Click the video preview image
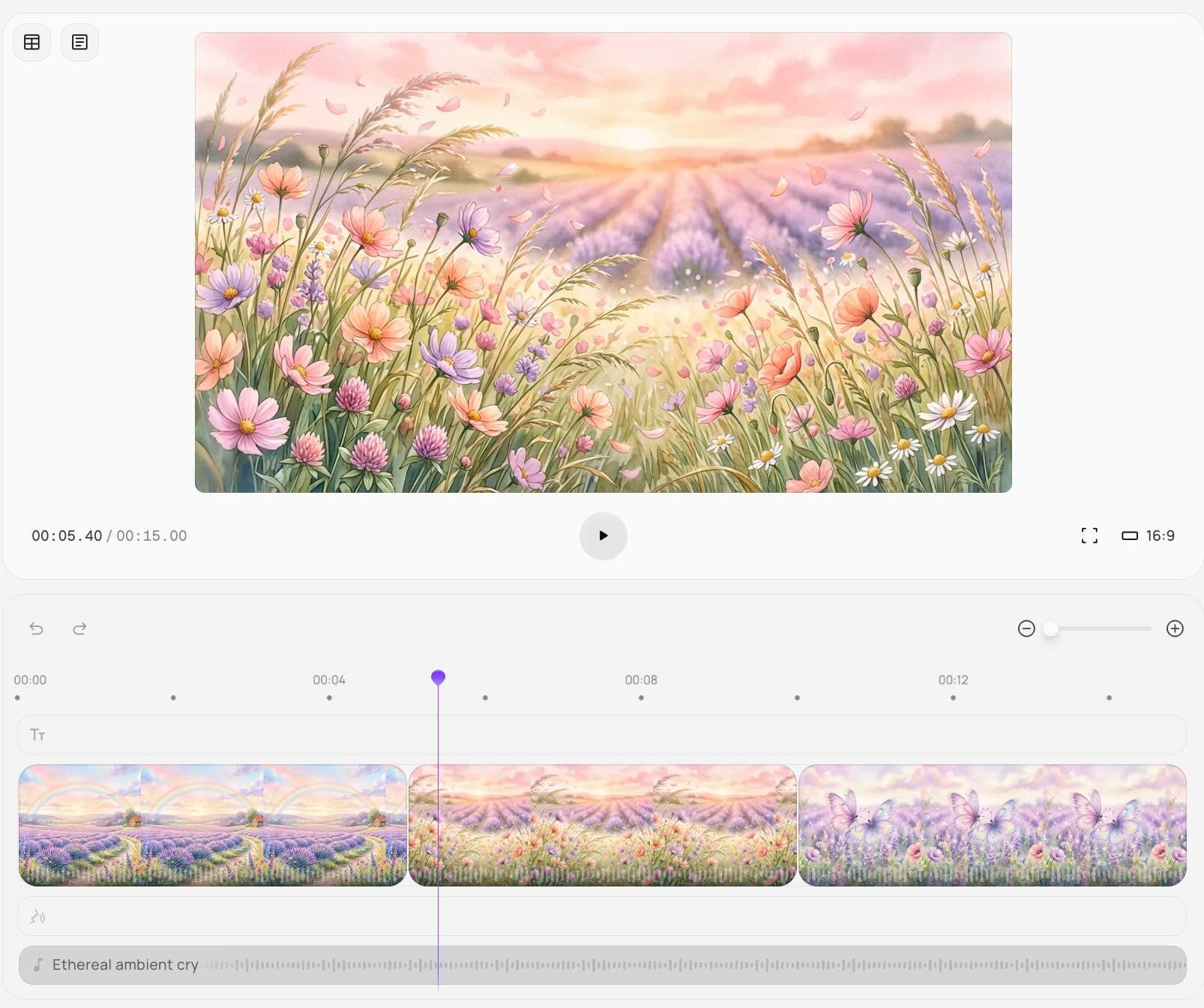 click(x=603, y=262)
